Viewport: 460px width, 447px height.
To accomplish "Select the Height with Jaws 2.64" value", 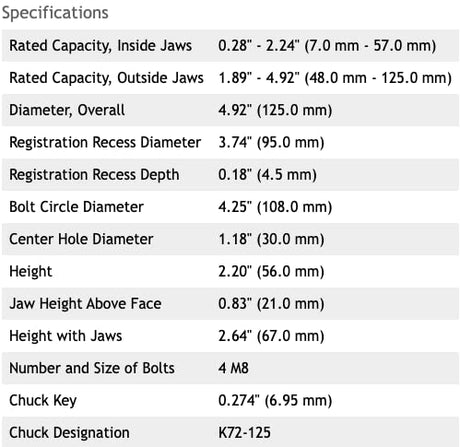I will [x=271, y=336].
